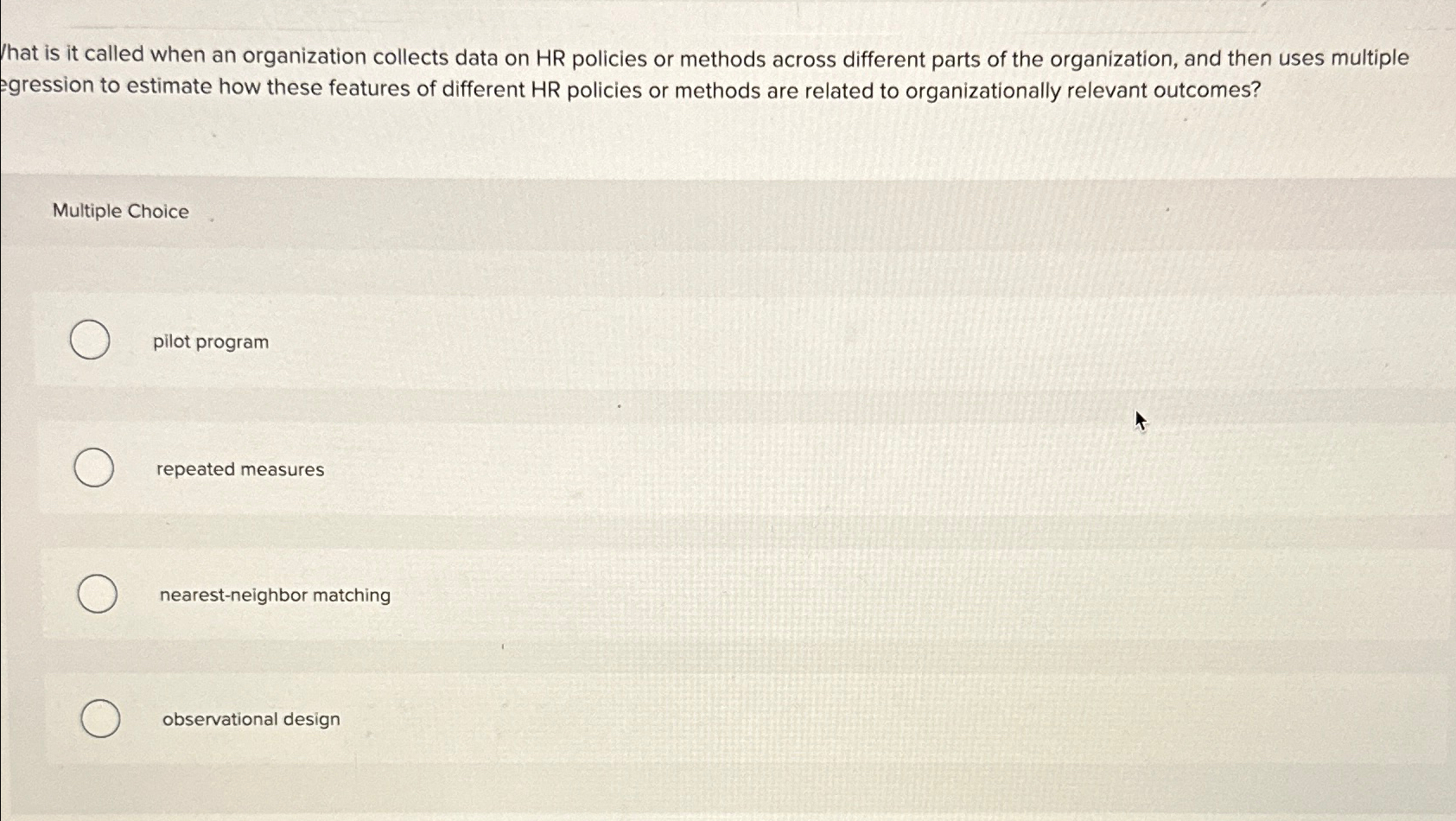Click the nearest-neighbor matching answer text

274,595
